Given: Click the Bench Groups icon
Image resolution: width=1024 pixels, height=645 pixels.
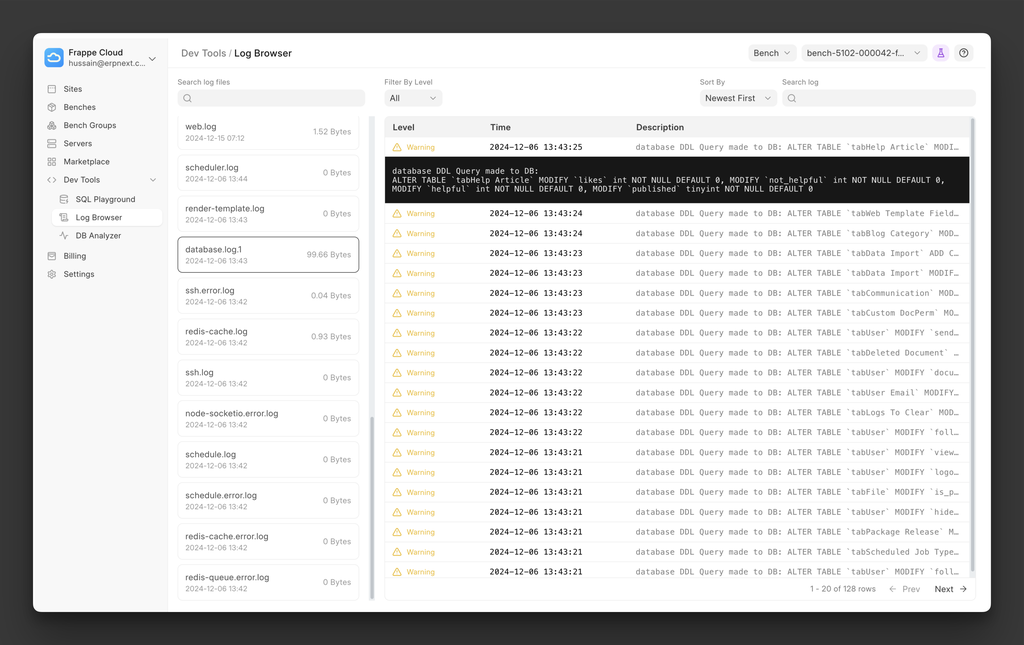Looking at the screenshot, I should tap(52, 125).
